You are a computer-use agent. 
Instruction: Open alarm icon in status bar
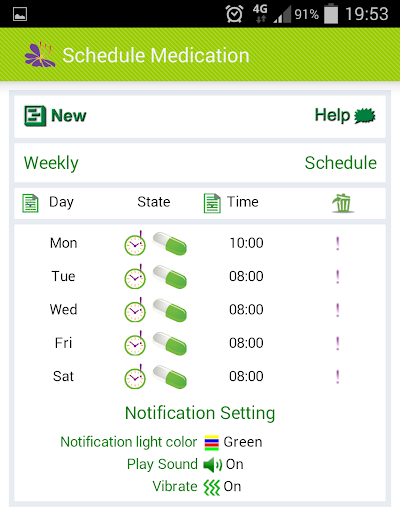click(x=234, y=14)
